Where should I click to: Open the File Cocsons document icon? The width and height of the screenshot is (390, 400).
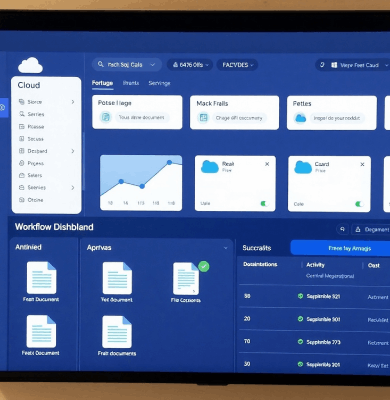point(186,278)
